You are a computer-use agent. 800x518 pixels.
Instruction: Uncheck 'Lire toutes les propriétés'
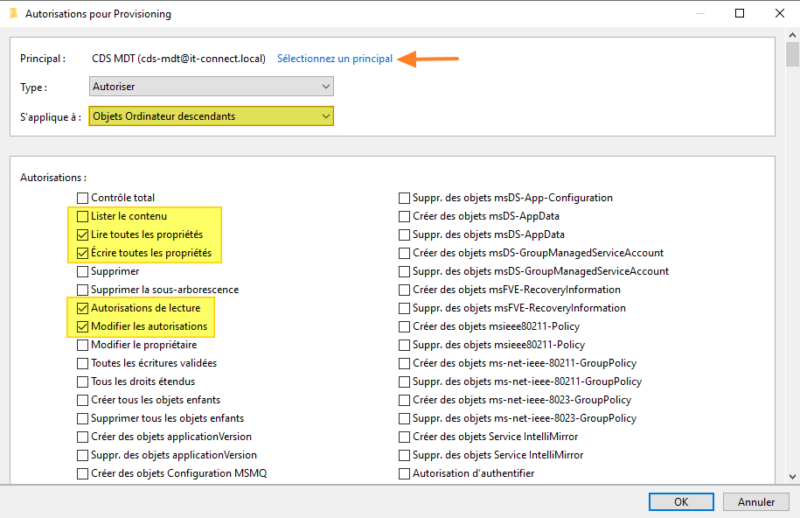pyautogui.click(x=83, y=234)
